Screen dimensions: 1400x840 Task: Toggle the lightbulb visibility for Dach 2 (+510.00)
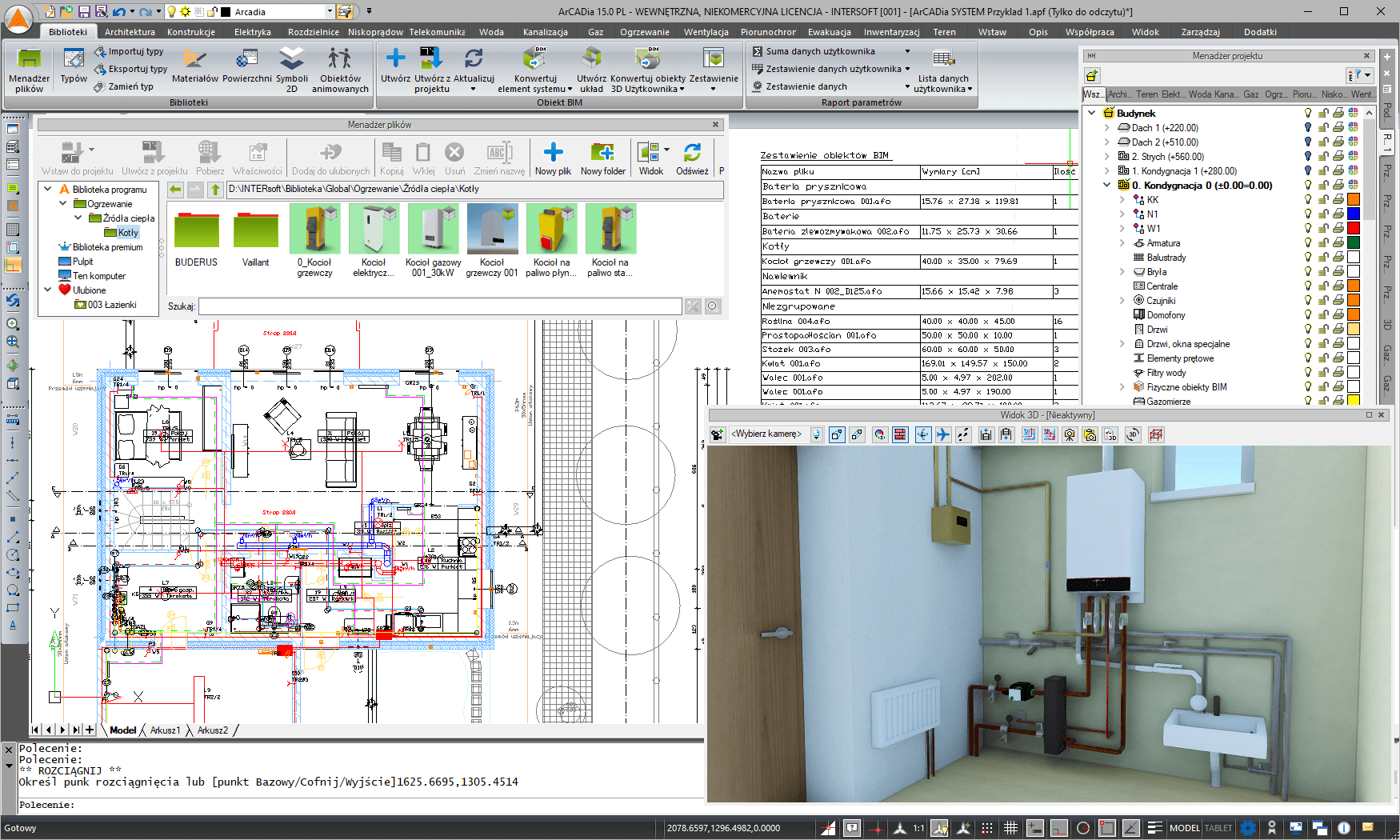click(1308, 142)
